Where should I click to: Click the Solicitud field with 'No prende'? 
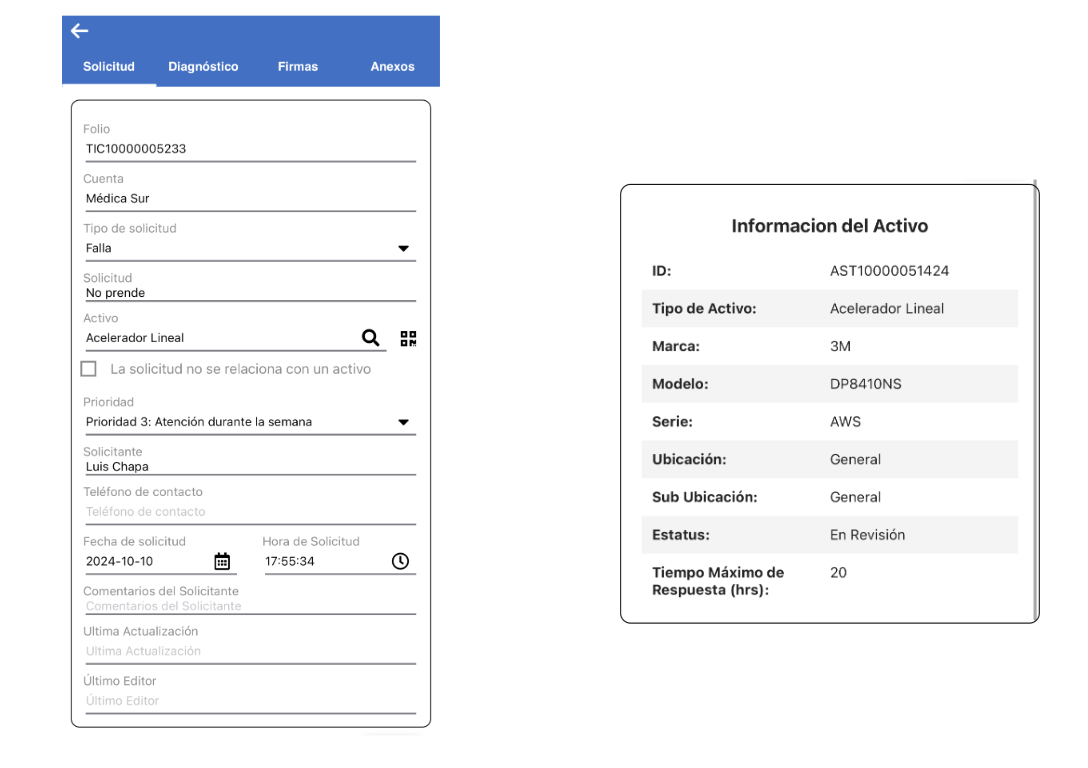[248, 293]
